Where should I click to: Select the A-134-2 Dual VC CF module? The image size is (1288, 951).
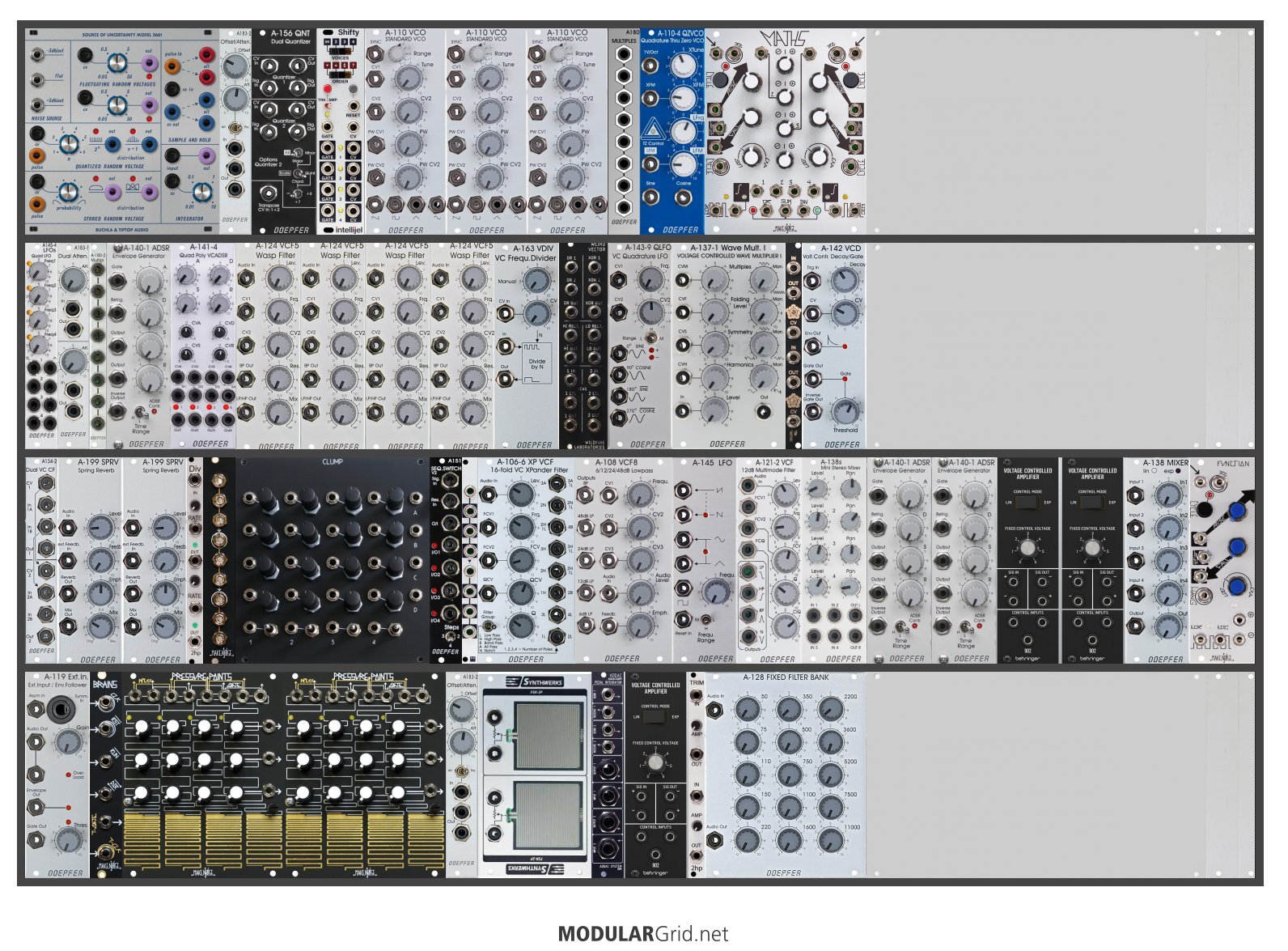(41, 560)
